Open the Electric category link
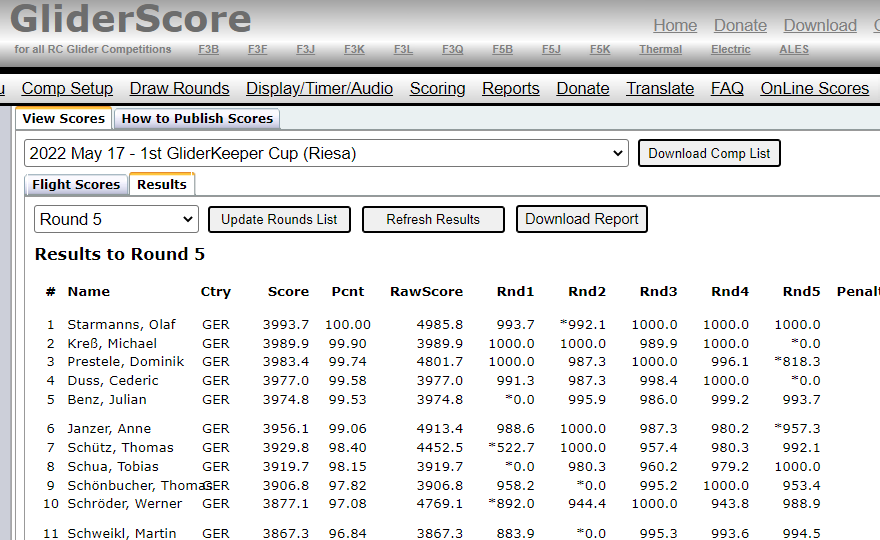The width and height of the screenshot is (880, 540). (731, 49)
